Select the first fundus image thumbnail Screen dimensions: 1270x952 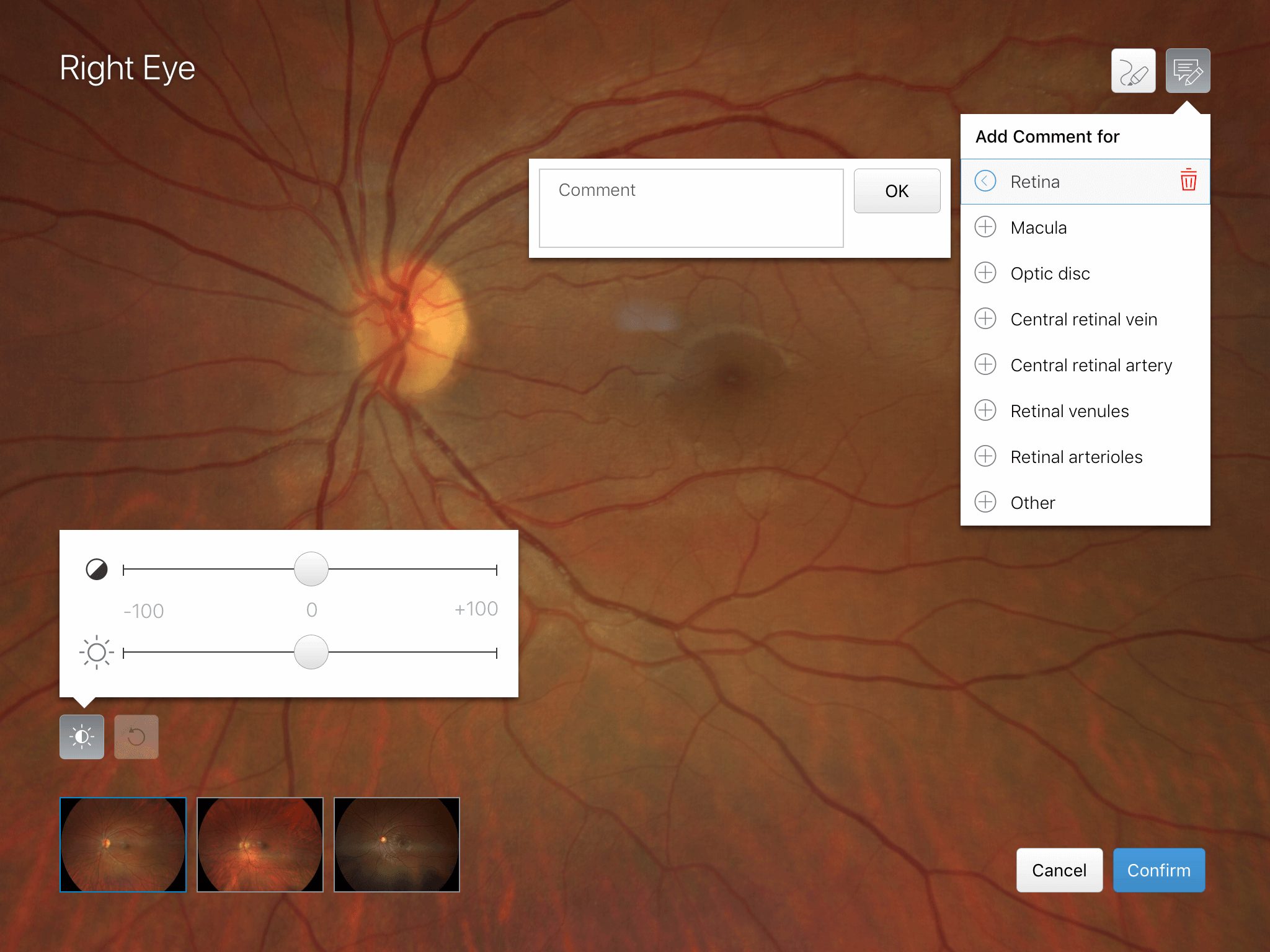pyautogui.click(x=123, y=845)
